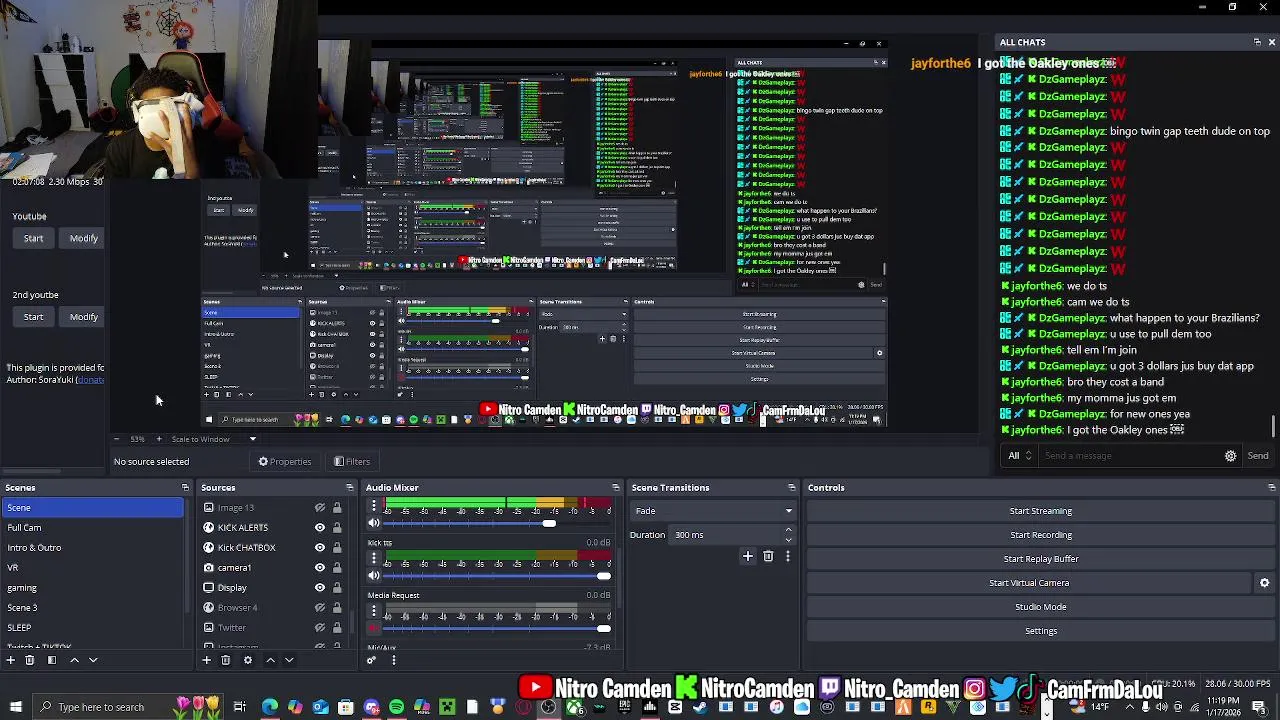Lock the camera1 source

click(337, 568)
